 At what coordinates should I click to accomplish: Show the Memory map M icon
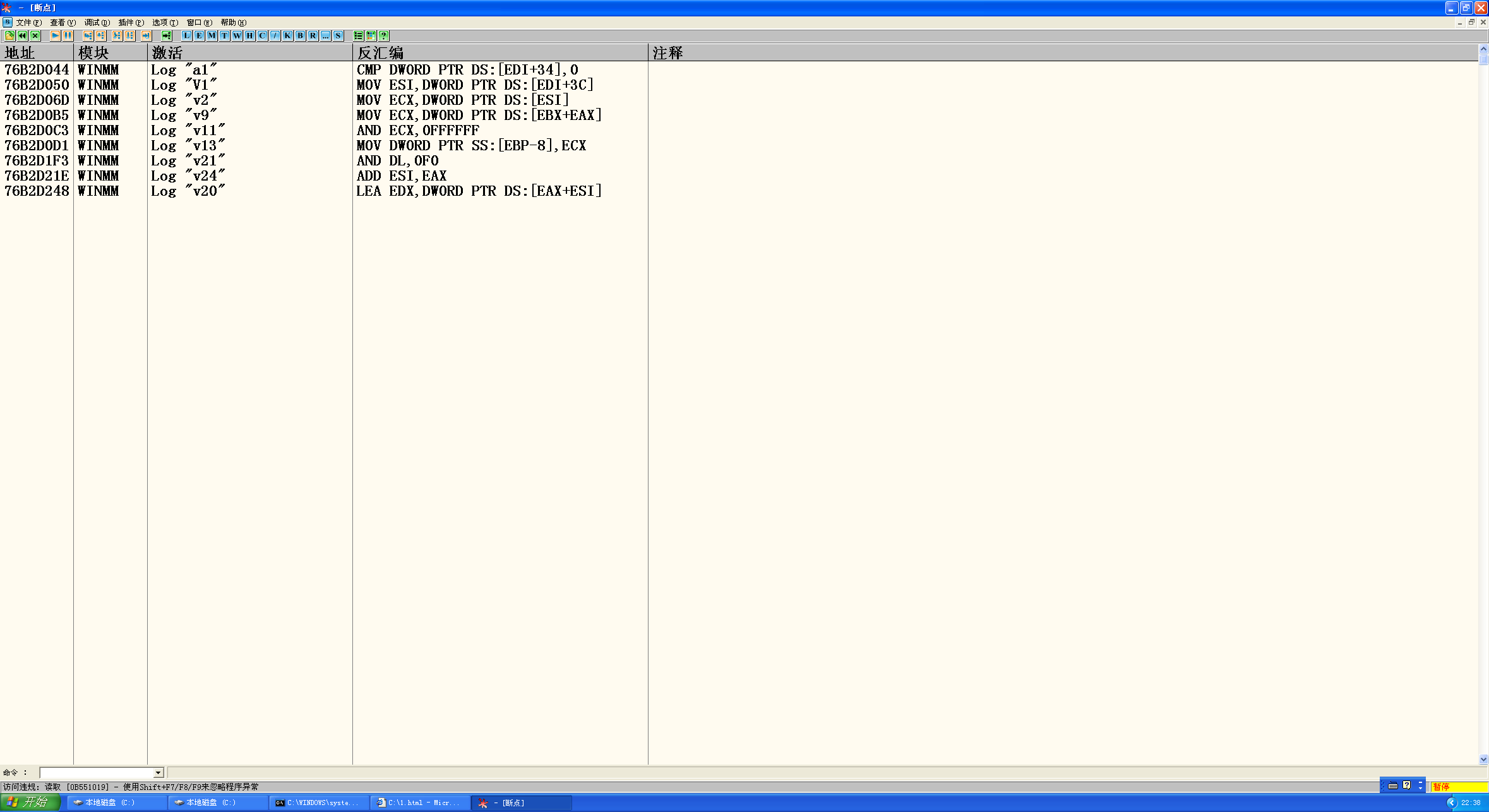tap(212, 35)
